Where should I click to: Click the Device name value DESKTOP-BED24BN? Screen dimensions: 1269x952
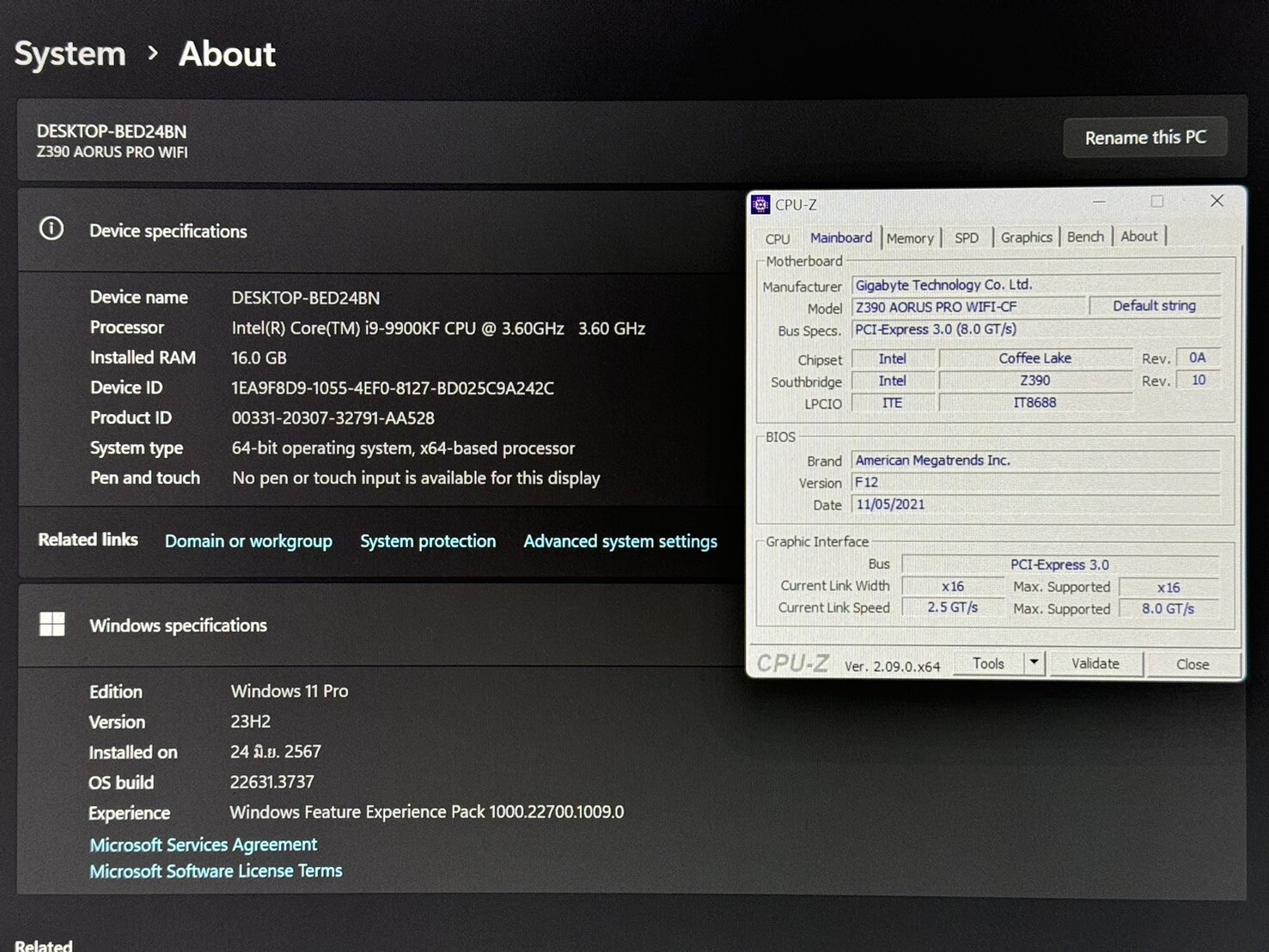pos(305,298)
